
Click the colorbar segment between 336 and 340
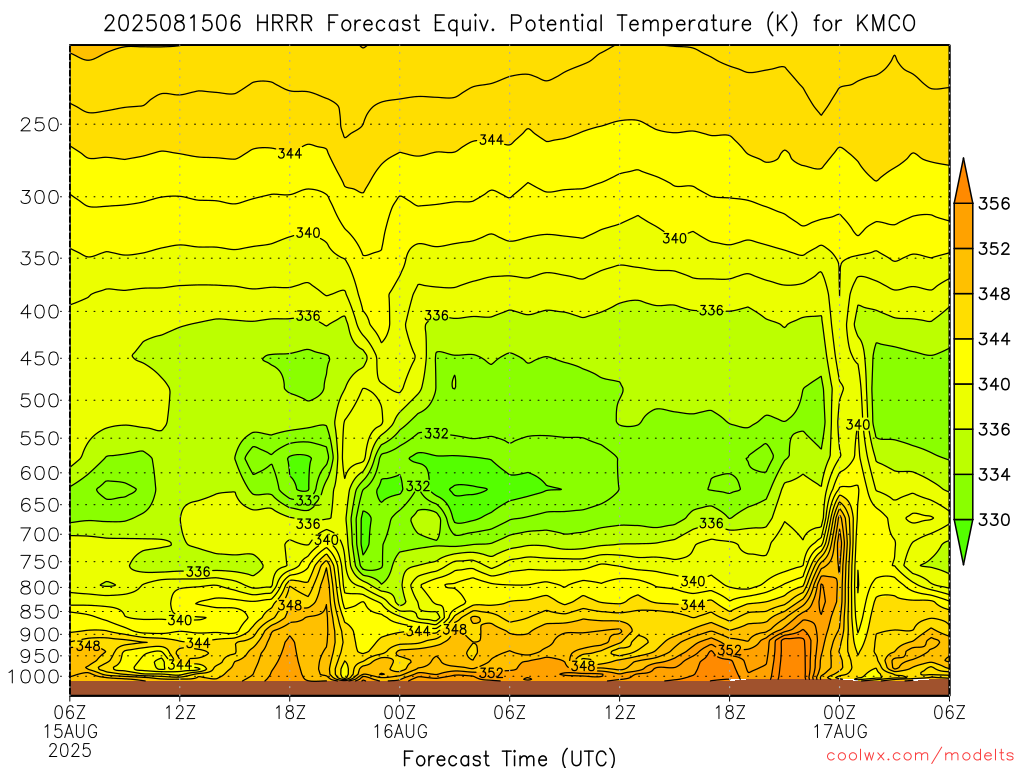(x=963, y=406)
